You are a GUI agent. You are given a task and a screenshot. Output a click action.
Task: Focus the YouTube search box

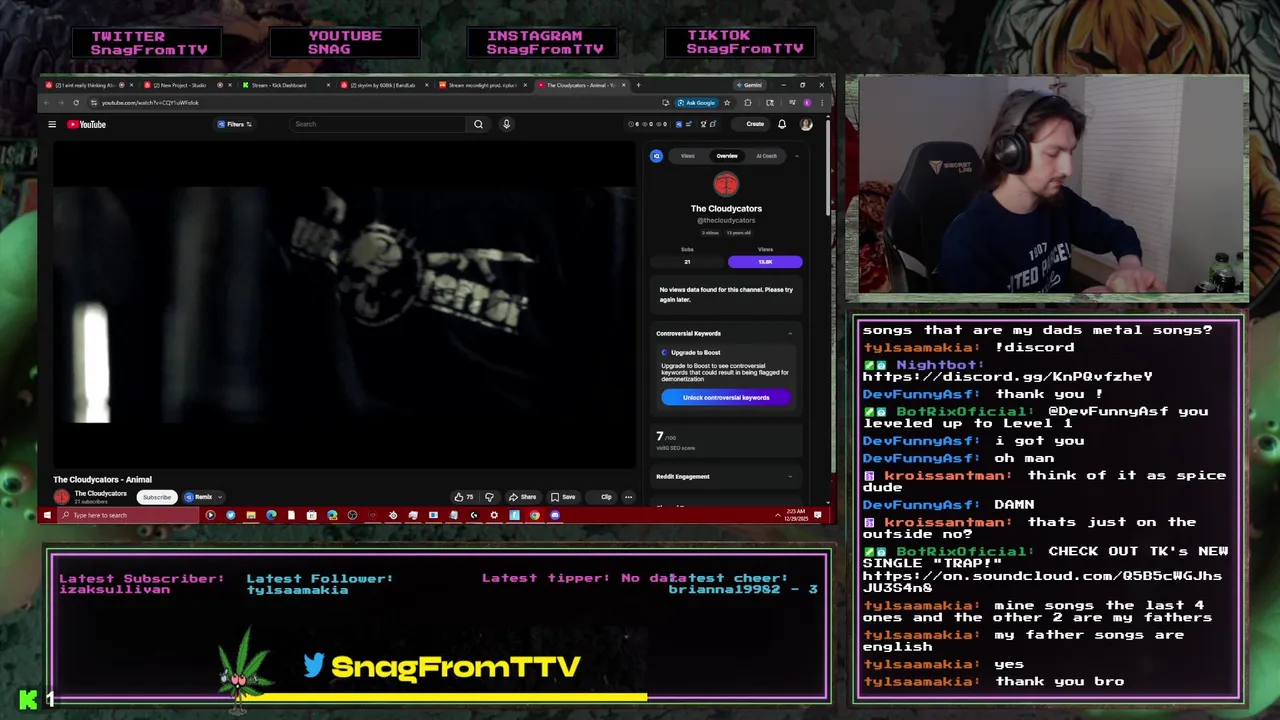[x=377, y=124]
